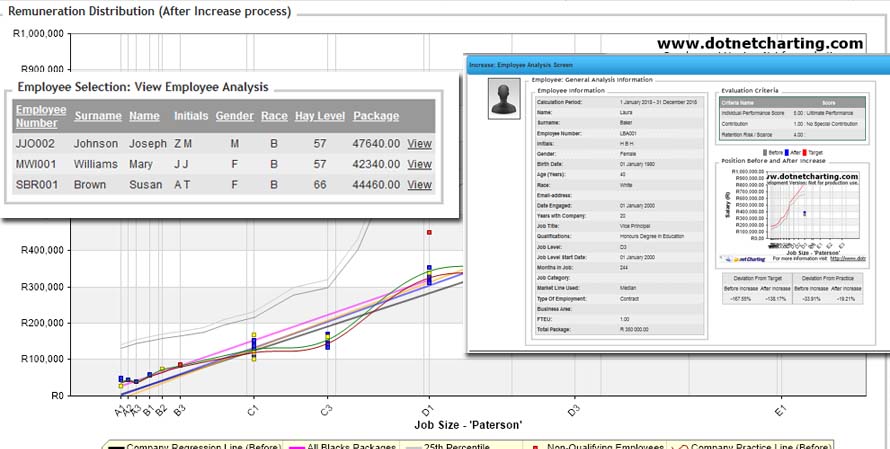Sort by the Package column header

[x=376, y=116]
